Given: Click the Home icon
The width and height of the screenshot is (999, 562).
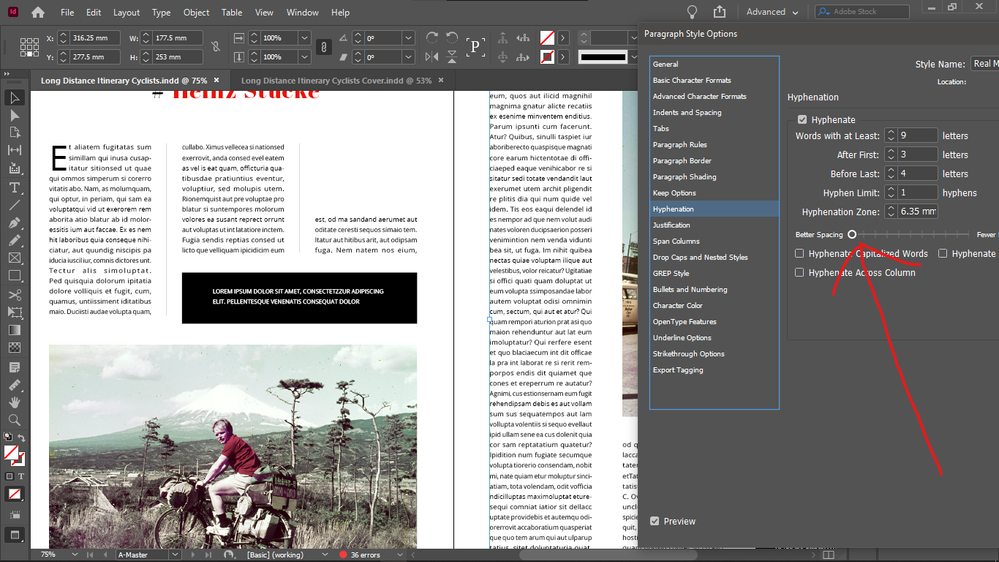Looking at the screenshot, I should [37, 13].
